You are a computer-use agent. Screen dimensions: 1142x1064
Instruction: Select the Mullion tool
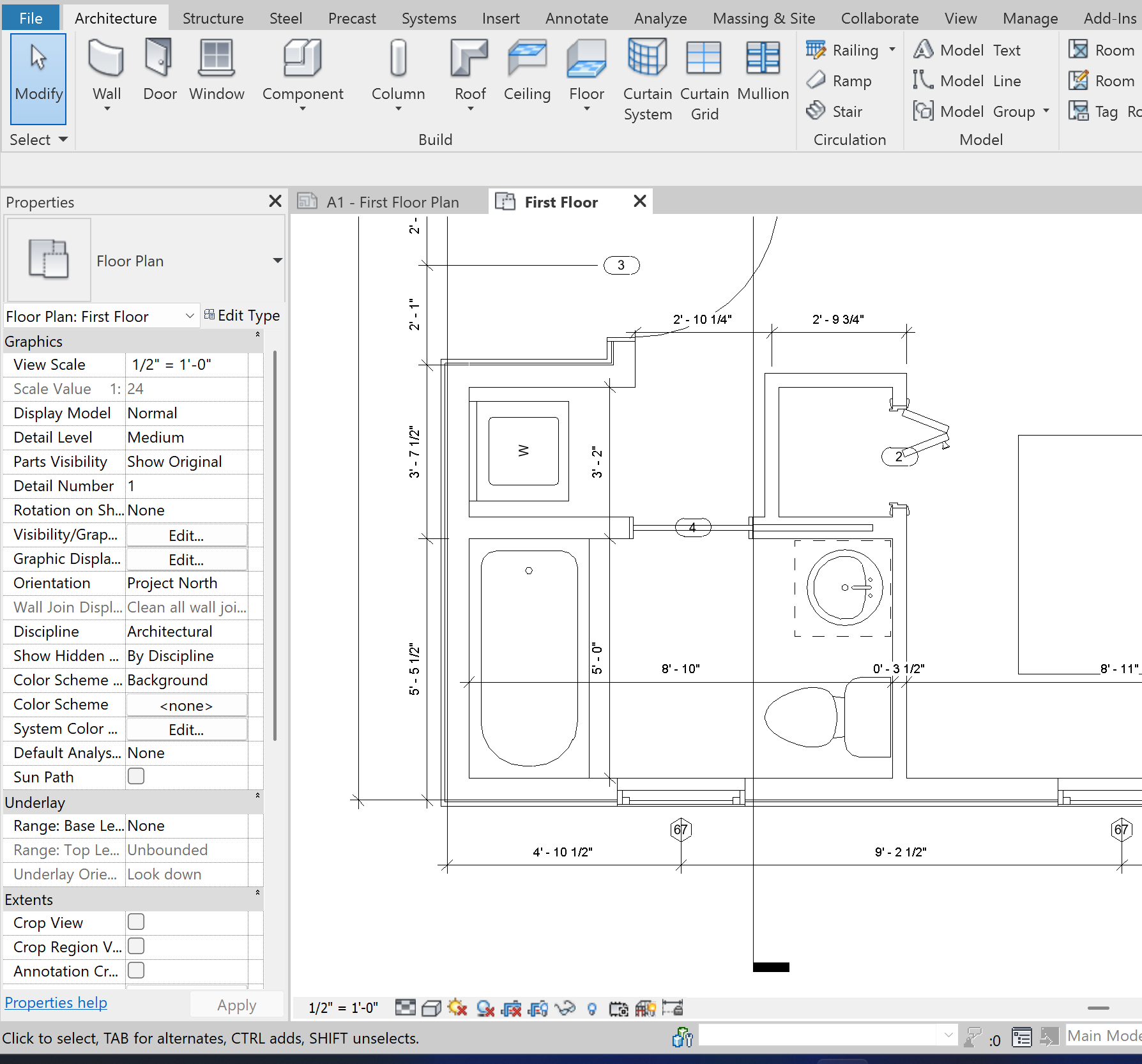click(x=763, y=70)
